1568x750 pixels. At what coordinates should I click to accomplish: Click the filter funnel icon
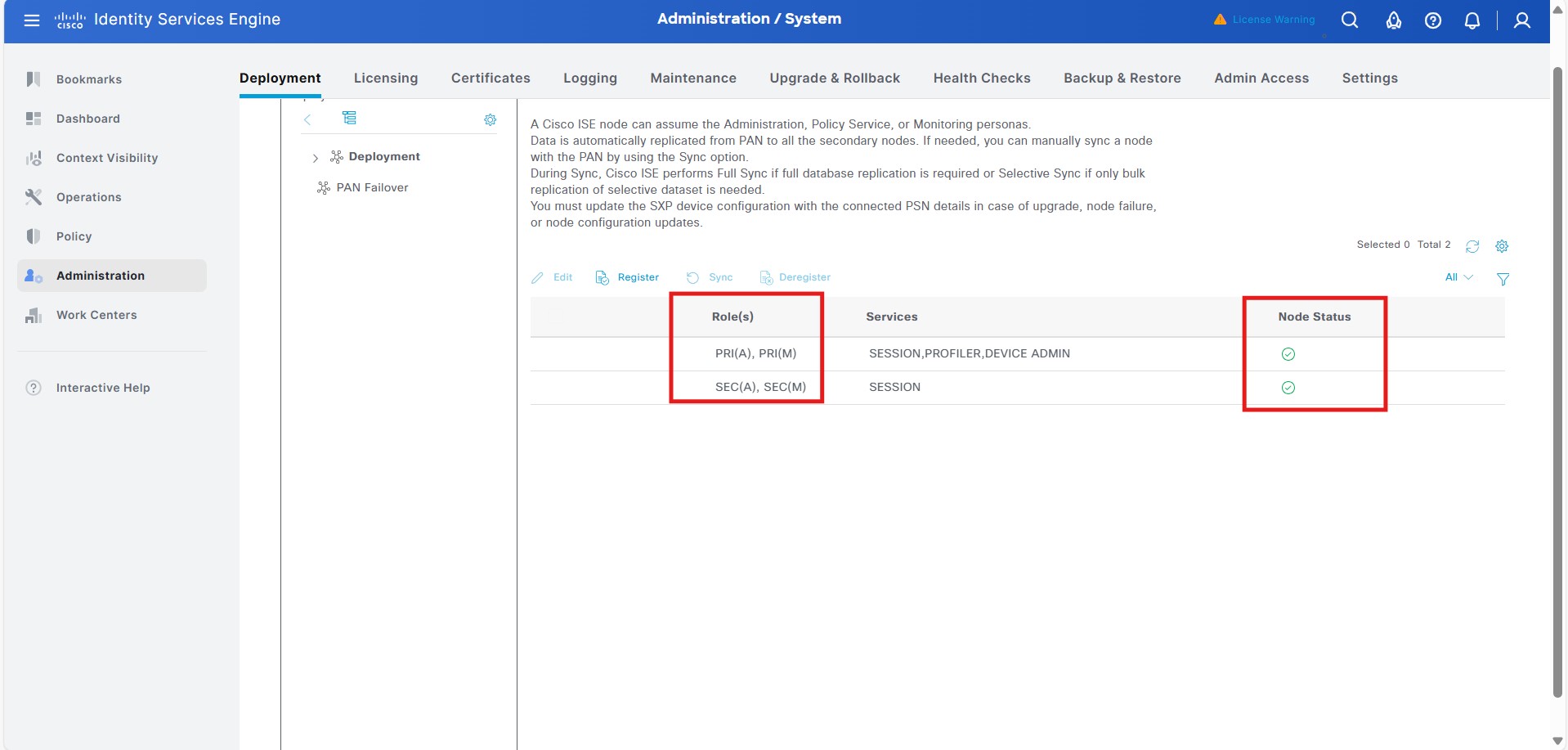pyautogui.click(x=1503, y=279)
